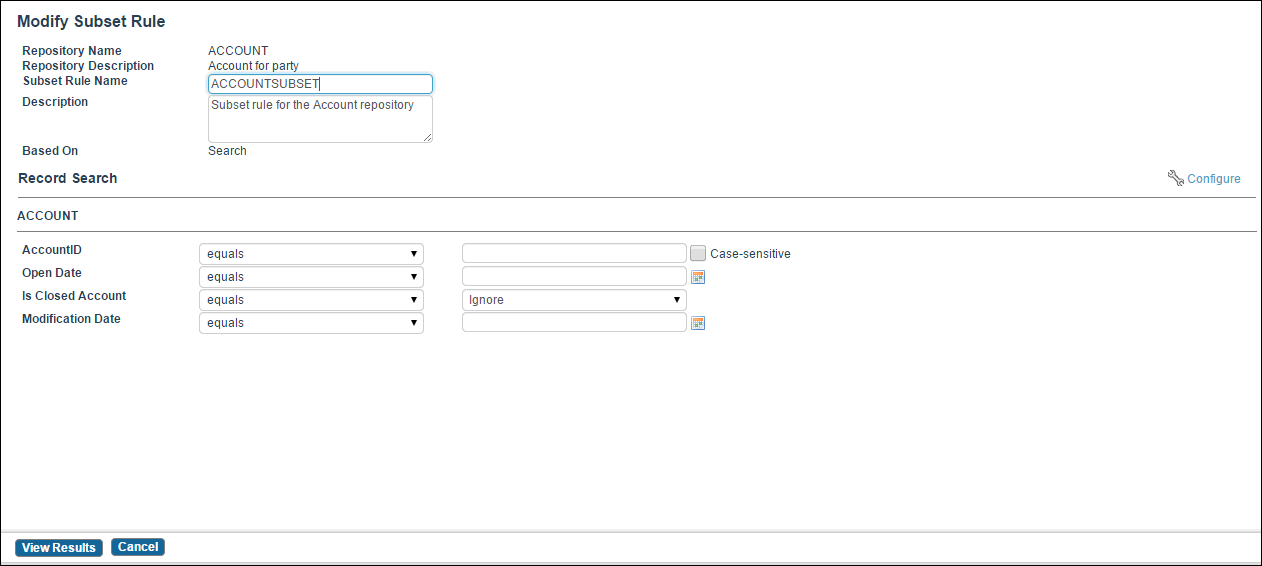The width and height of the screenshot is (1262, 566).
Task: Focus the Subset Rule Name field
Action: point(320,84)
